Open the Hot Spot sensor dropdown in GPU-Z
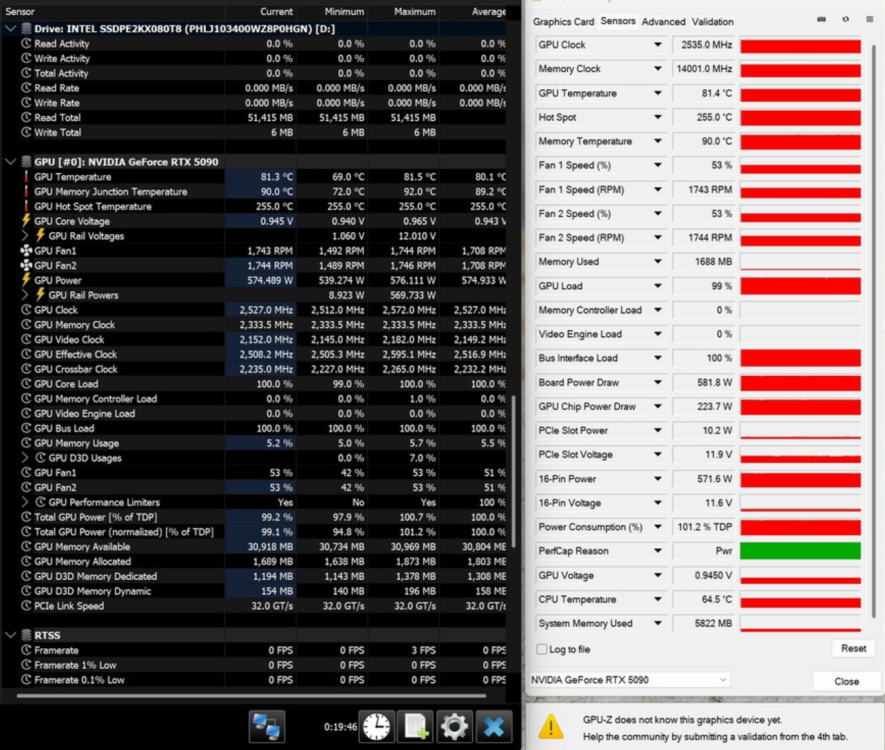 658,117
